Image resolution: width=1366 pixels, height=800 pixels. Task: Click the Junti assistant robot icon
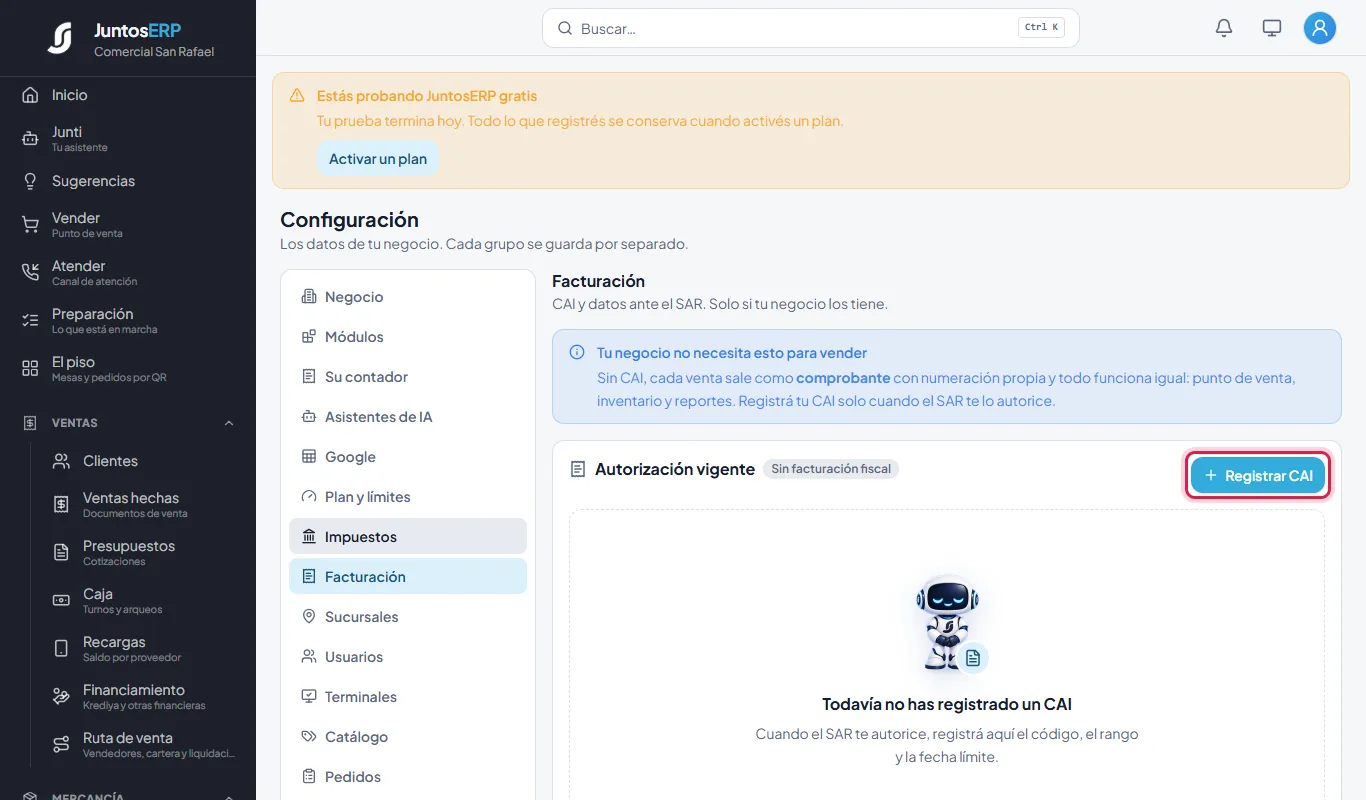30,139
